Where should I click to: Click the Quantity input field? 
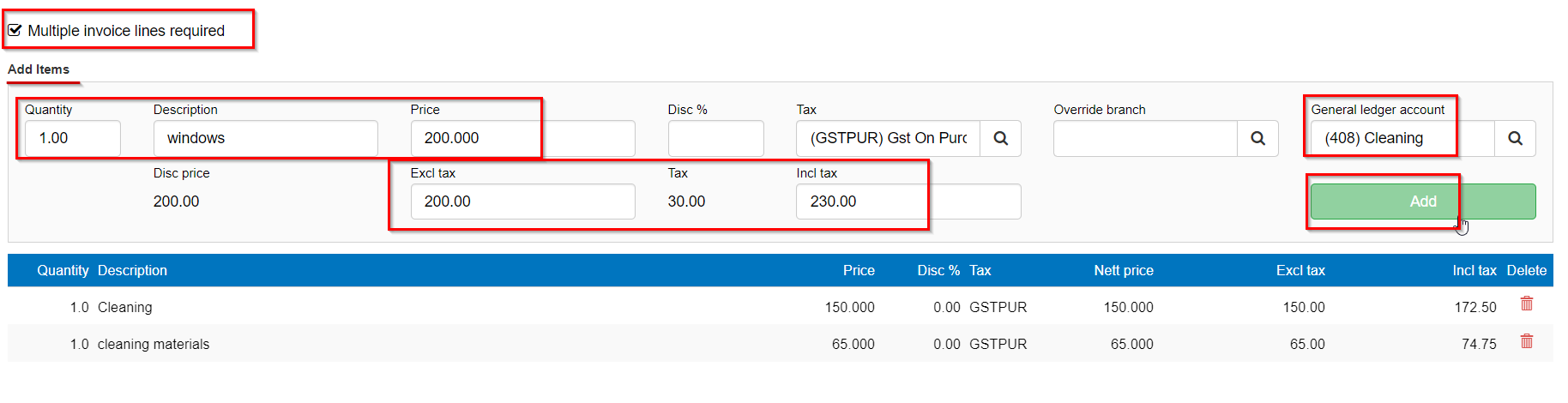(73, 138)
